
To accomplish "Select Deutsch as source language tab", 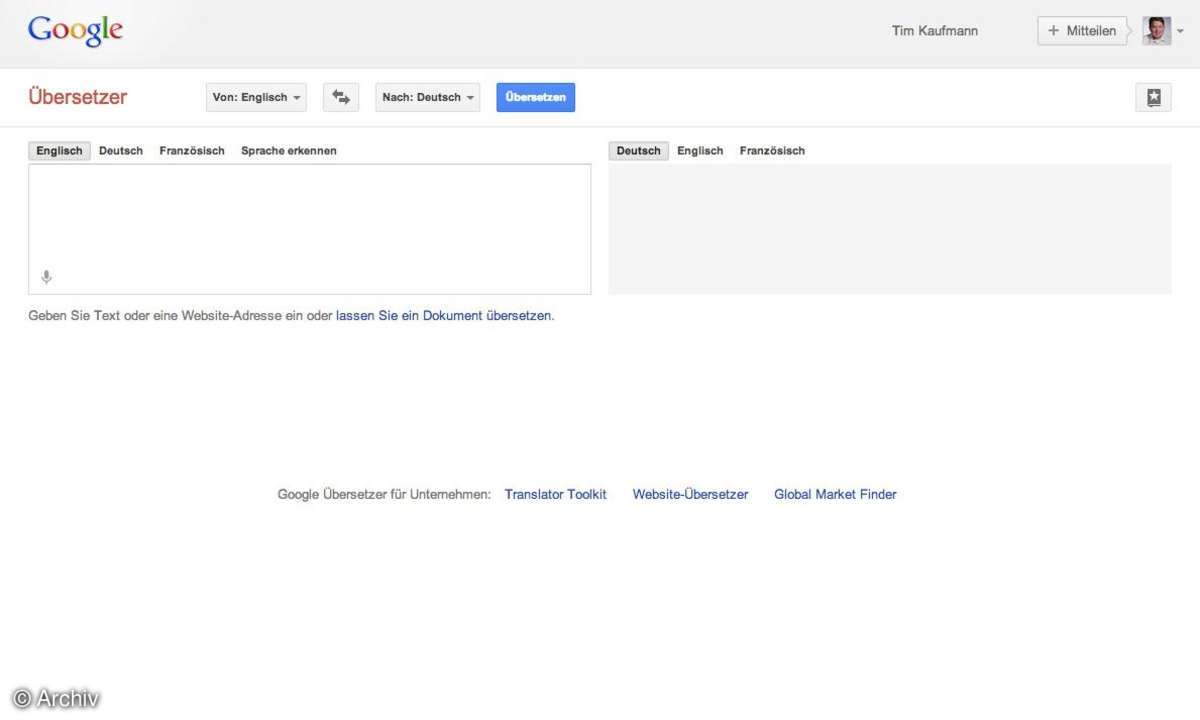I will tap(121, 151).
